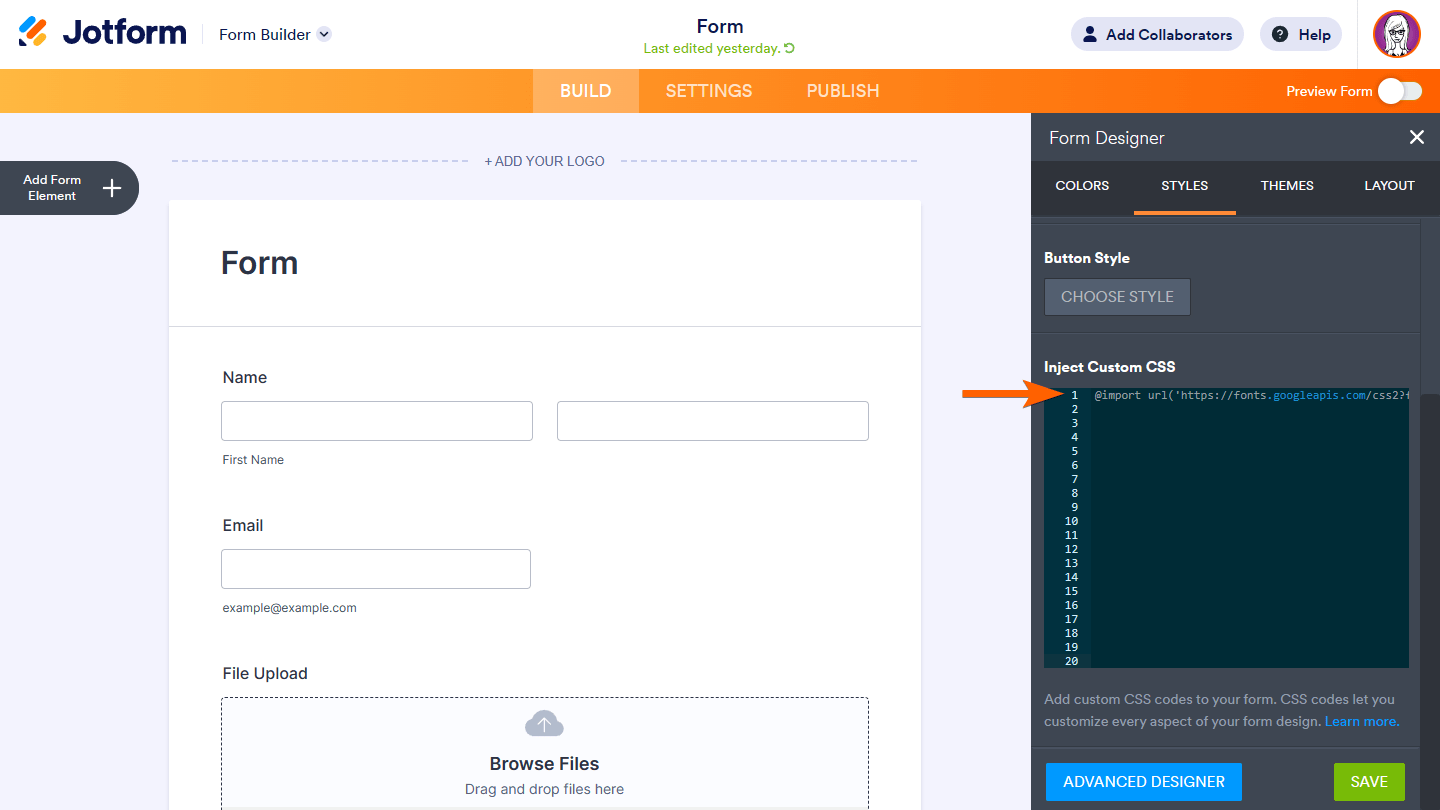This screenshot has height=810, width=1440.
Task: Switch to the SETTINGS tab
Action: pos(708,90)
